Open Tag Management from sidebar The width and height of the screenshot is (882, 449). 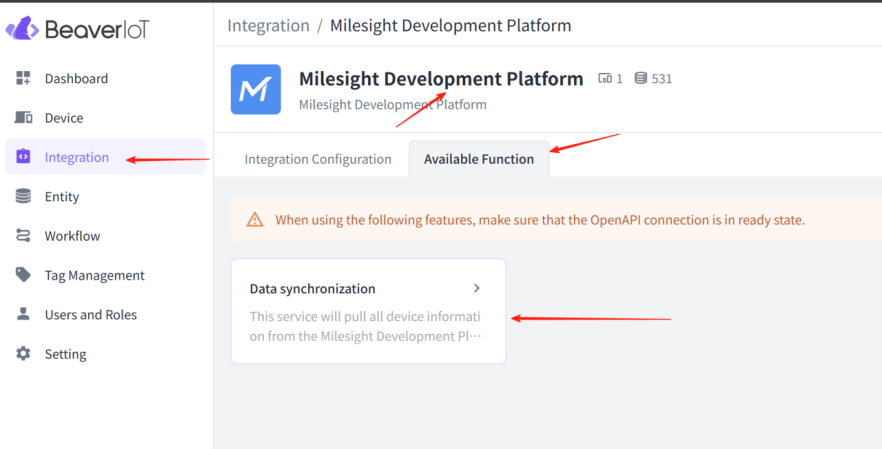coord(105,275)
